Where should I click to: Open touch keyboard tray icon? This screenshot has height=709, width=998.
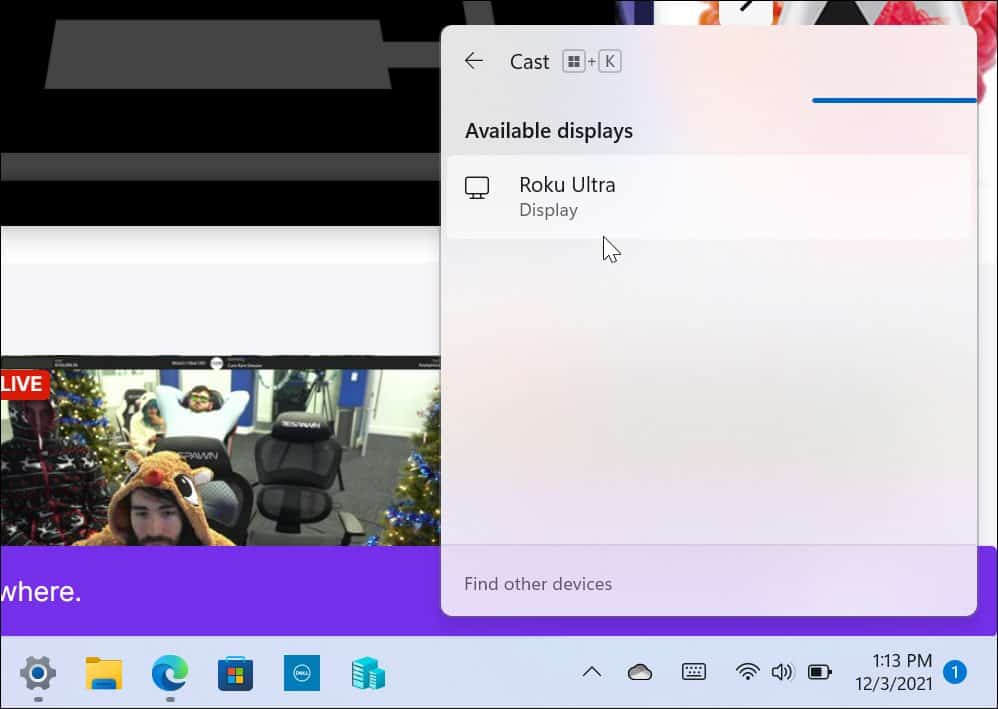pyautogui.click(x=694, y=671)
